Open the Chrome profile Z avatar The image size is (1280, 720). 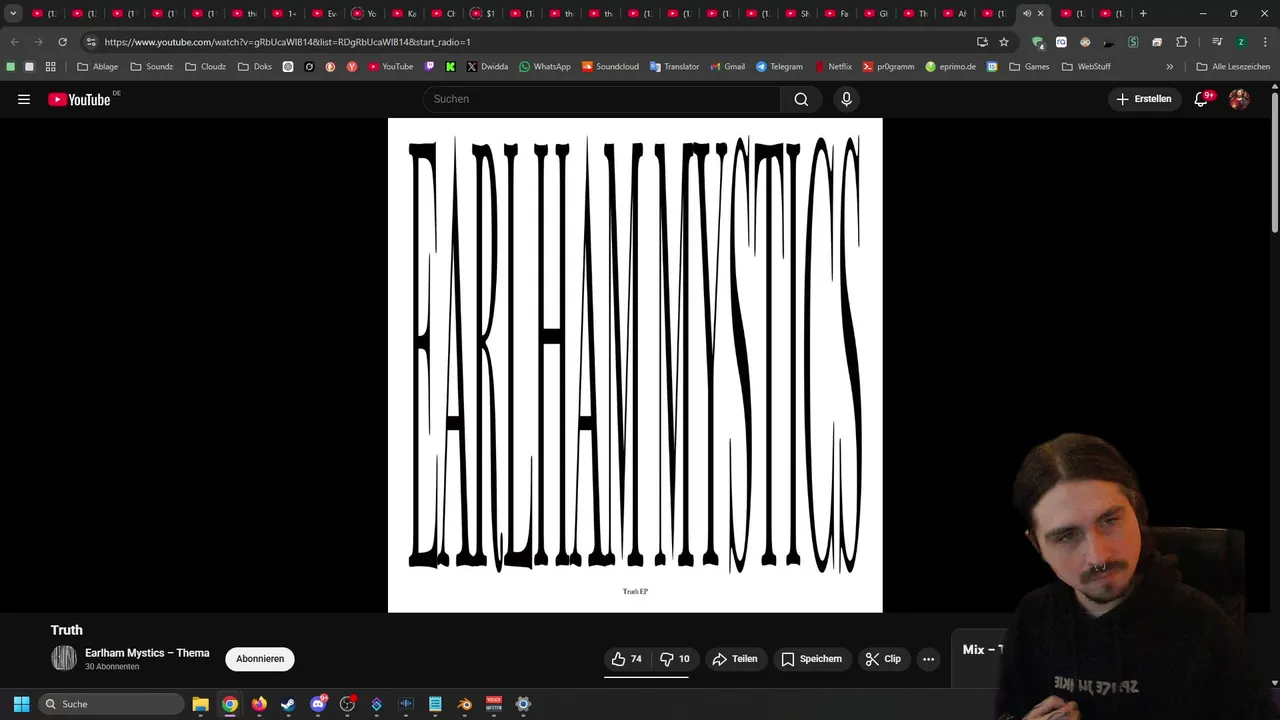point(1241,42)
